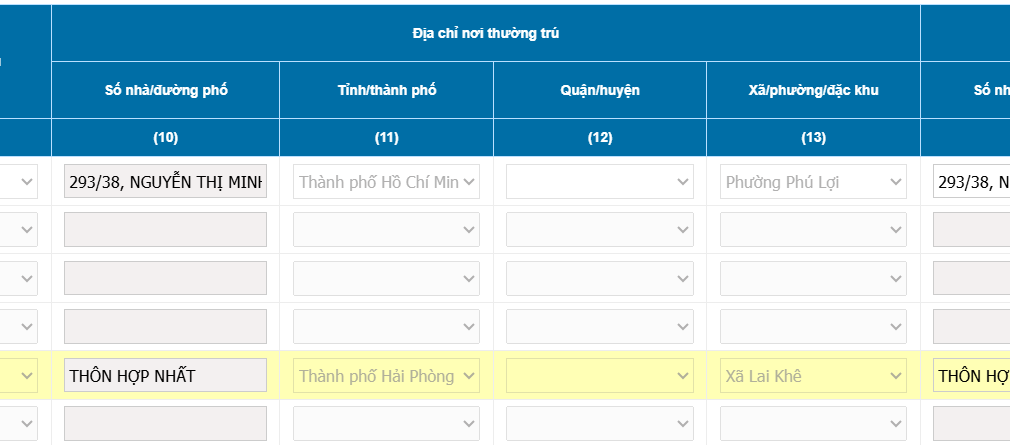
Task: Expand the Xã Lai Khê commune dropdown
Action: coord(813,376)
